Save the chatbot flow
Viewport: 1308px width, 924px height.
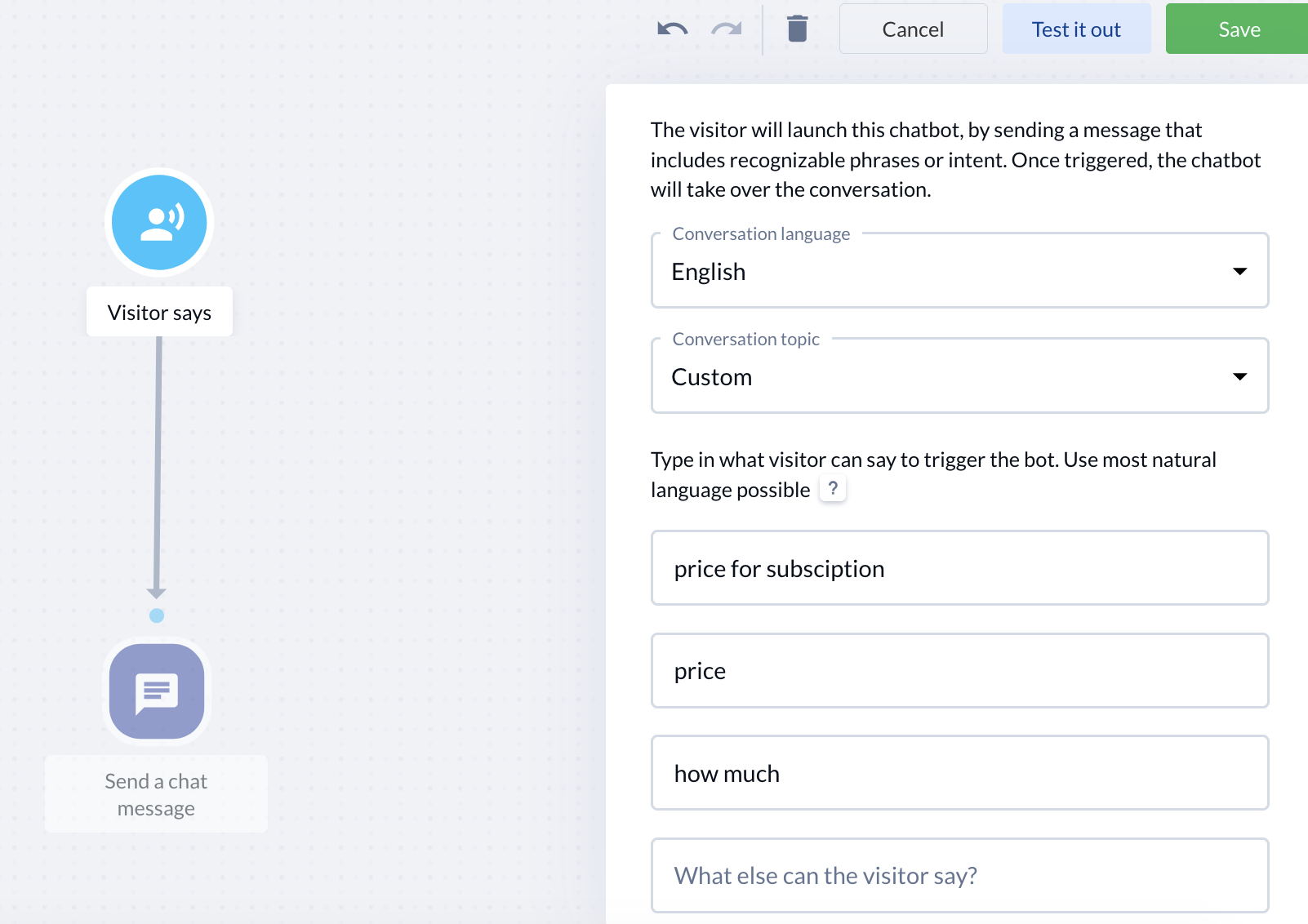[x=1238, y=29]
